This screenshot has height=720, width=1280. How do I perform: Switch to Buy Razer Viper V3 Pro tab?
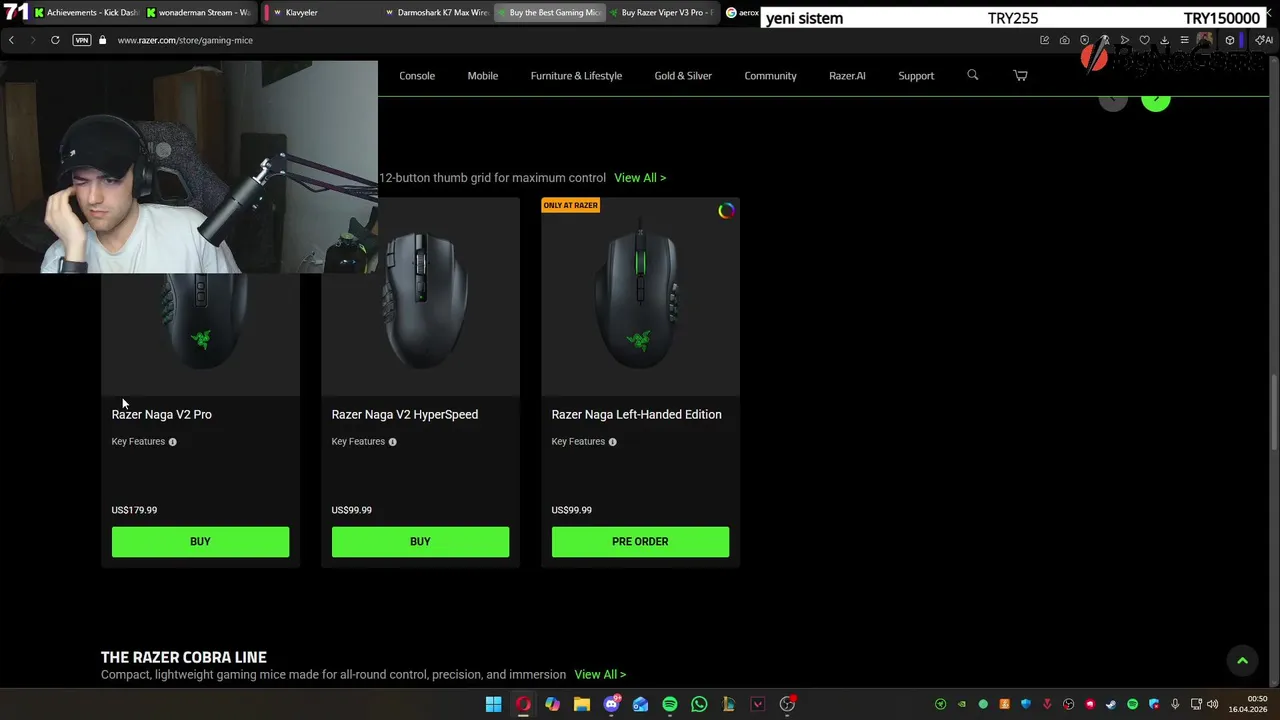pyautogui.click(x=662, y=12)
